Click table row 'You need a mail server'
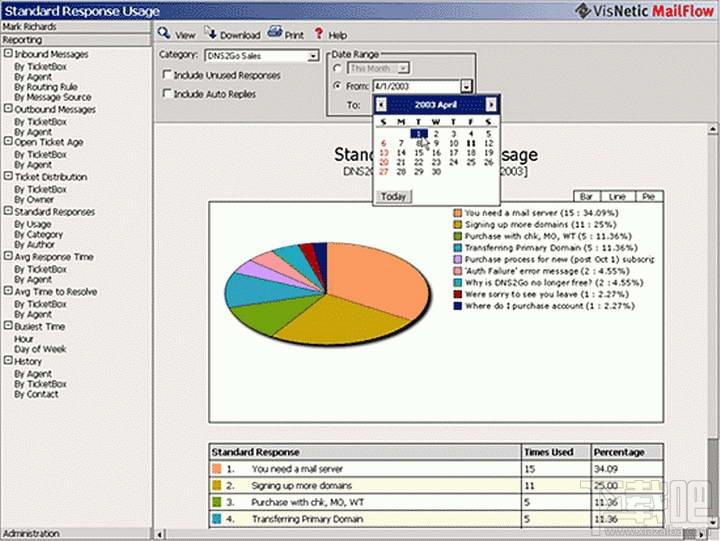 436,469
